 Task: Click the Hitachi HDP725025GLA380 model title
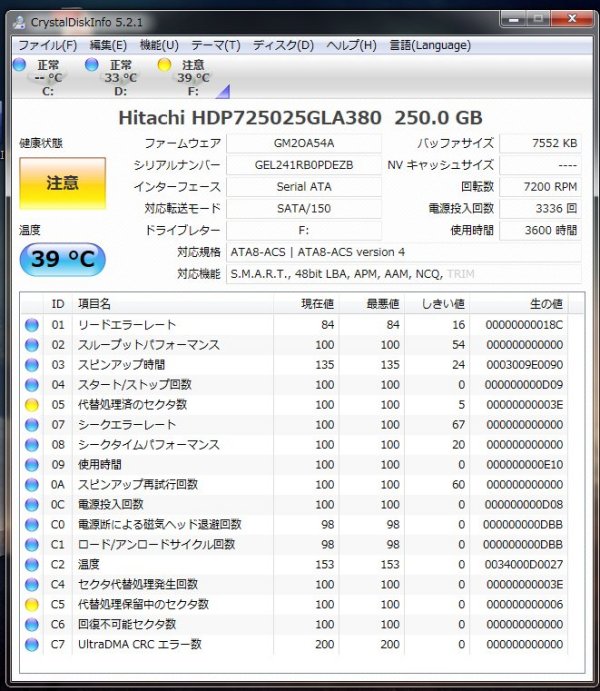coord(250,118)
